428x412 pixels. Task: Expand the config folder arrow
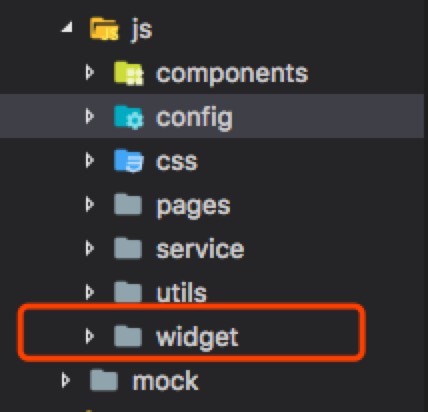[x=89, y=116]
